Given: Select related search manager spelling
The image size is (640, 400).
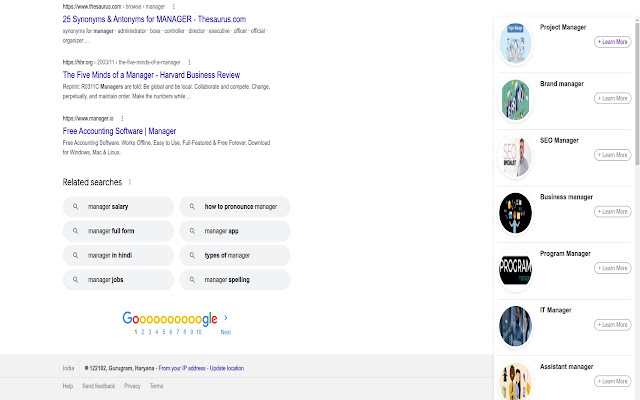Looking at the screenshot, I should [235, 280].
